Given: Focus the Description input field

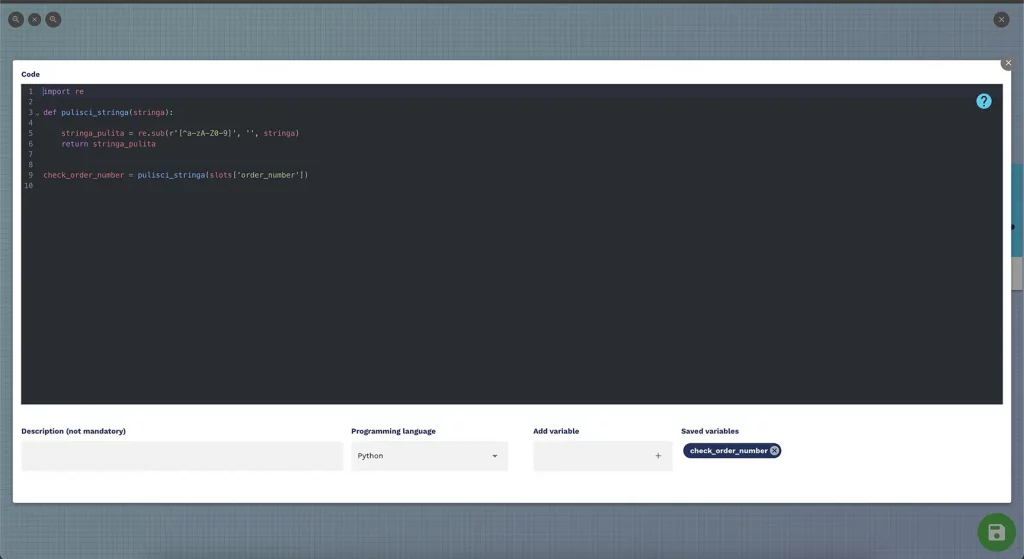Looking at the screenshot, I should coord(182,456).
